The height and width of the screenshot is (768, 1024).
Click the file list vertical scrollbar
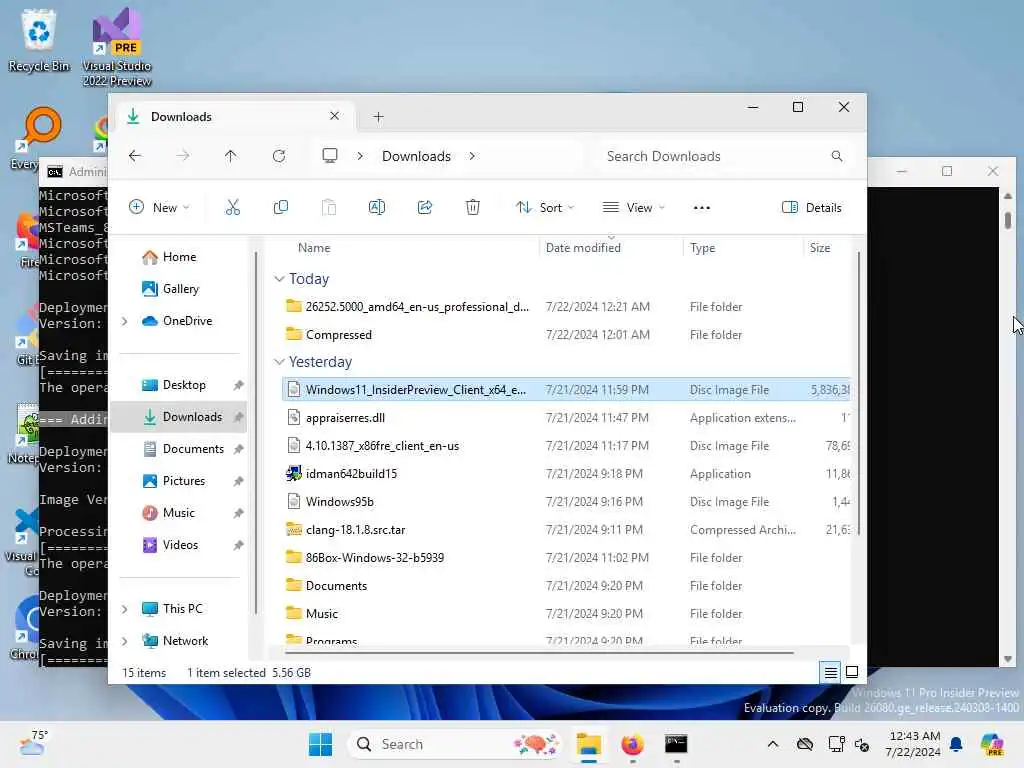point(858,394)
